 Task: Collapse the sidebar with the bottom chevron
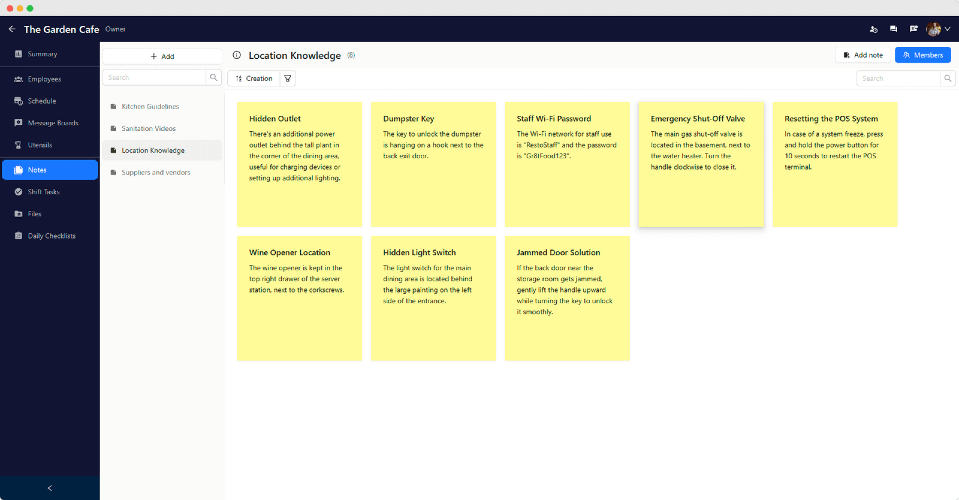[x=50, y=488]
